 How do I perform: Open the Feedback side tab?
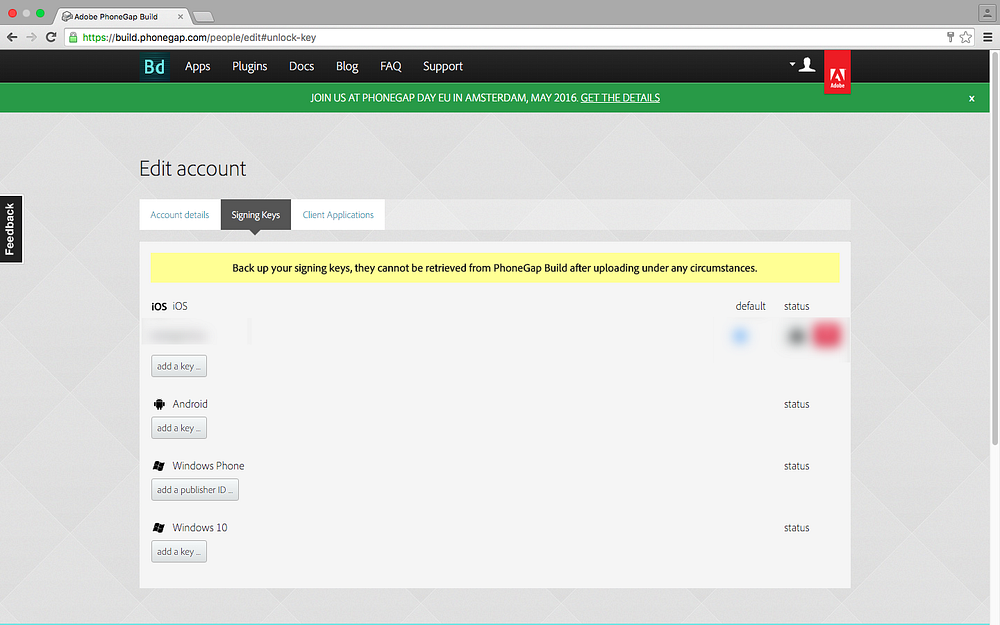click(x=11, y=229)
